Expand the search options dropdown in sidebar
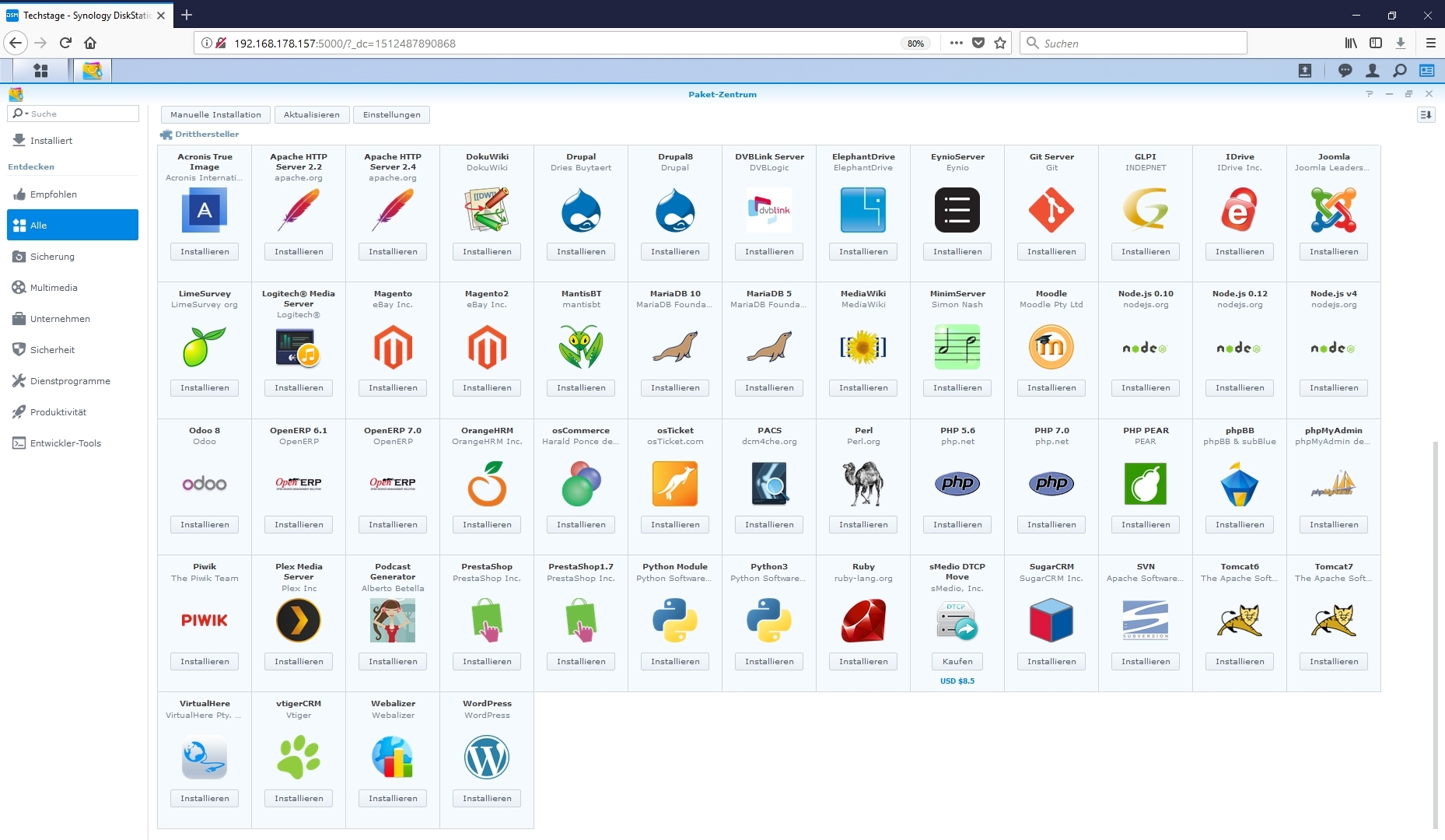This screenshot has width=1445, height=840. click(x=20, y=114)
